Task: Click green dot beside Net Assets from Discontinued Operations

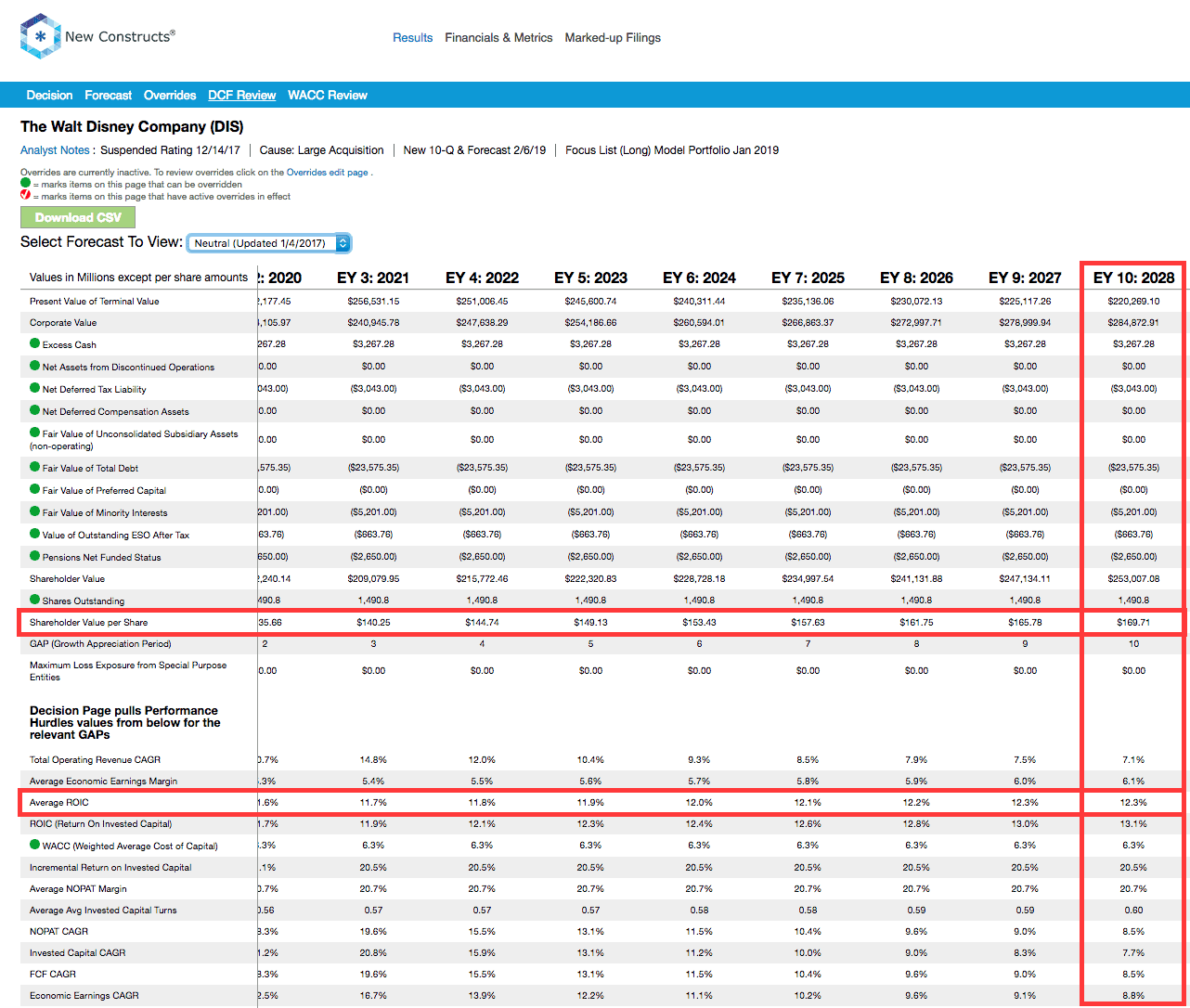Action: point(35,366)
